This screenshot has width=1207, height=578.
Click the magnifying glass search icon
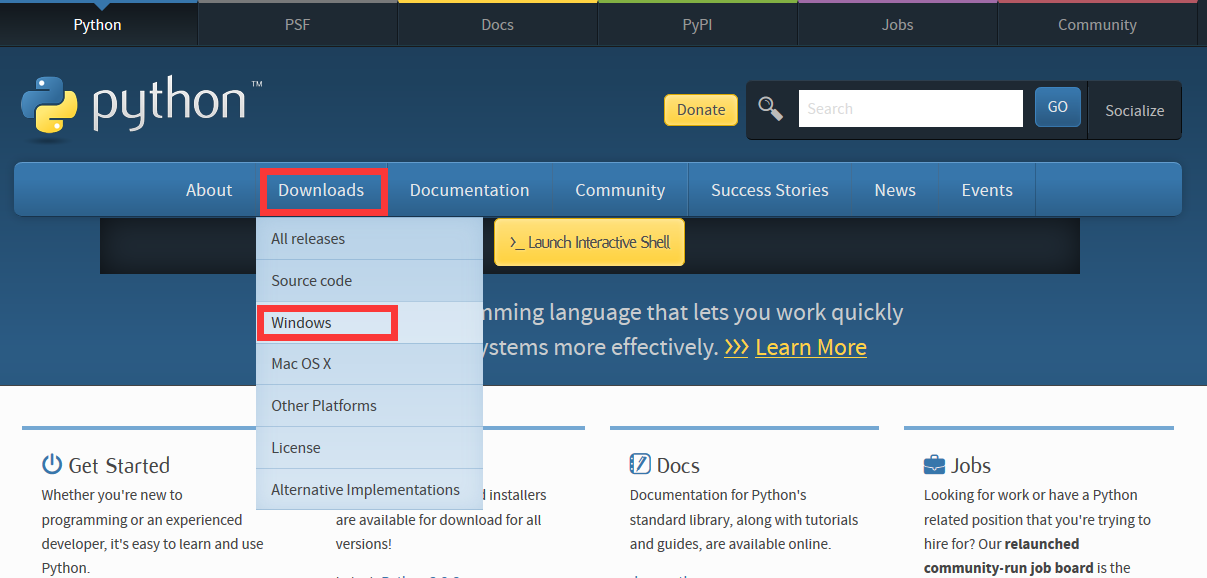(770, 108)
